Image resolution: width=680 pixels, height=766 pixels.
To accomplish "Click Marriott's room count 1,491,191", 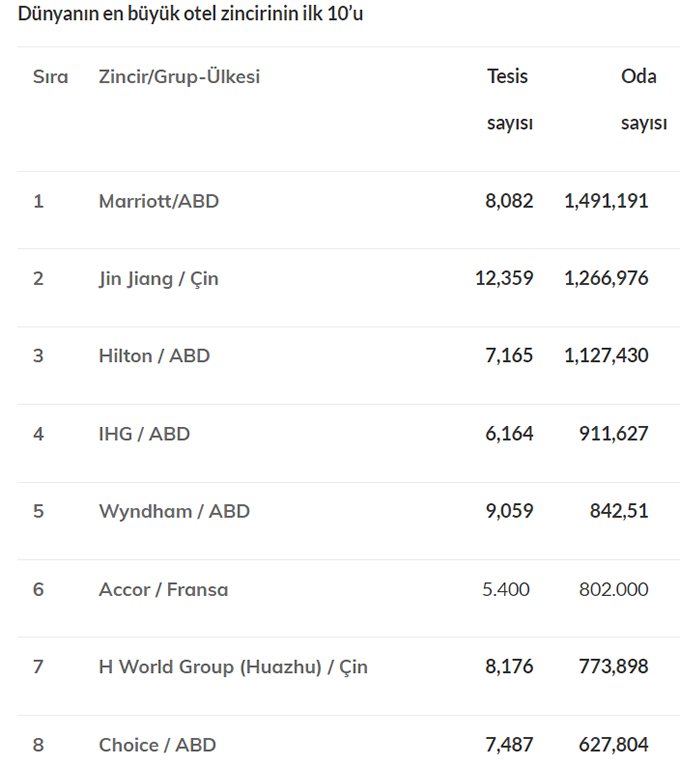I will [x=606, y=201].
